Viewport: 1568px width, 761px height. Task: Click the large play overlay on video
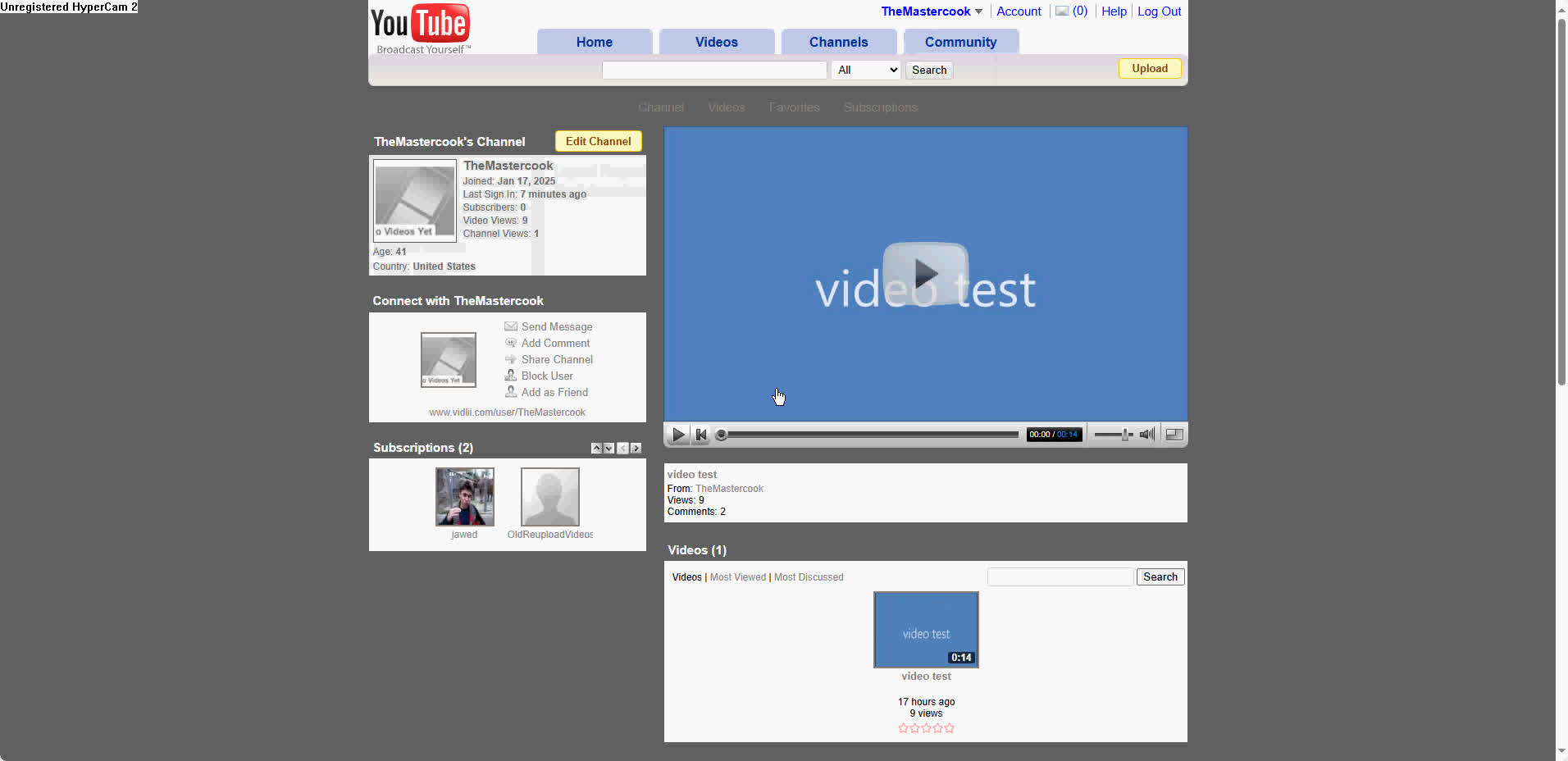point(925,275)
